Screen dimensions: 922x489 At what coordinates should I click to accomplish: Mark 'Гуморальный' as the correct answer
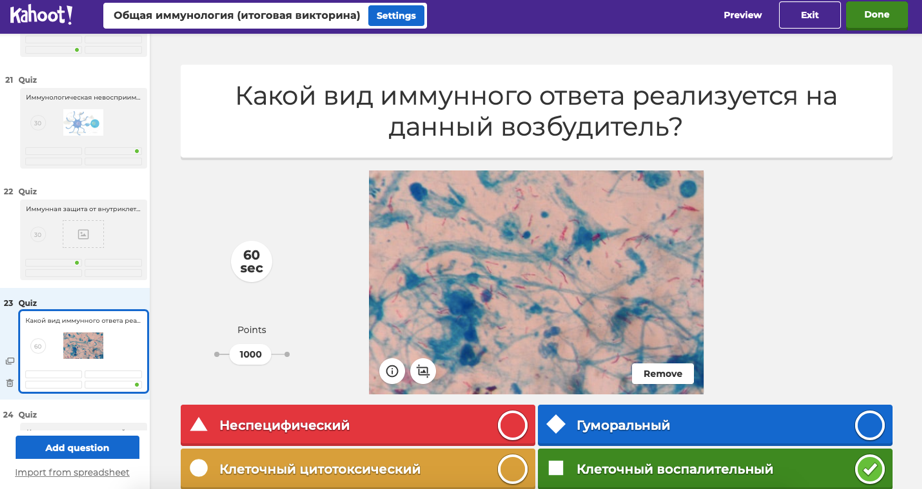(869, 425)
